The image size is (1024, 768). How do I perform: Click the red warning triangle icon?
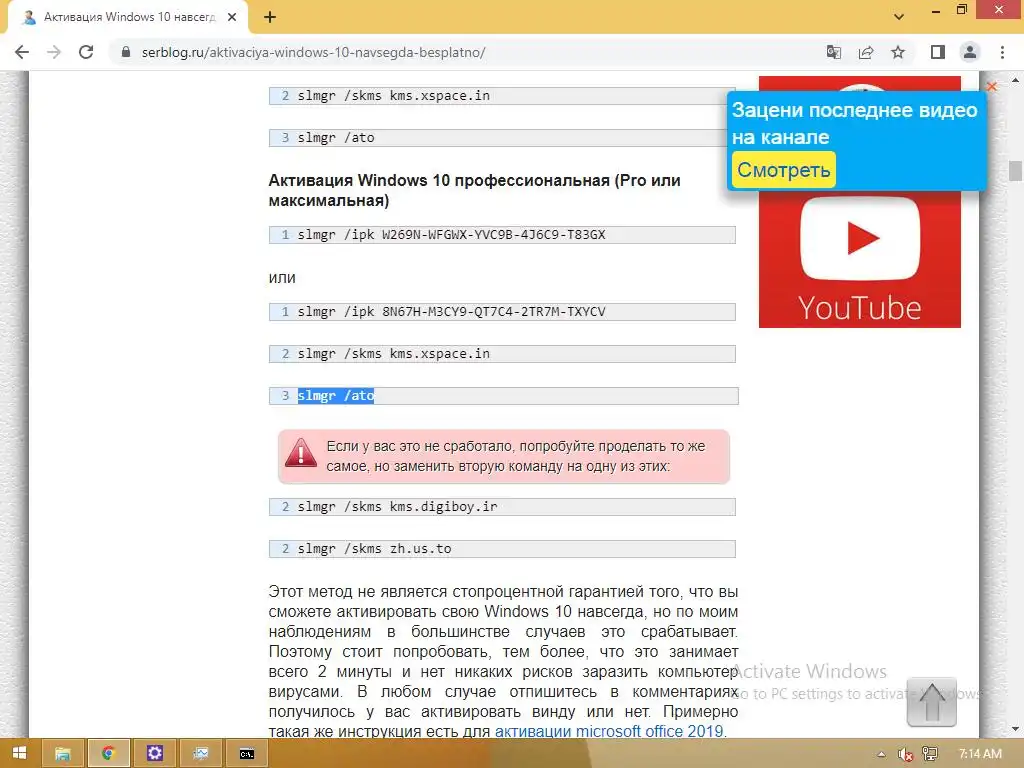[301, 452]
